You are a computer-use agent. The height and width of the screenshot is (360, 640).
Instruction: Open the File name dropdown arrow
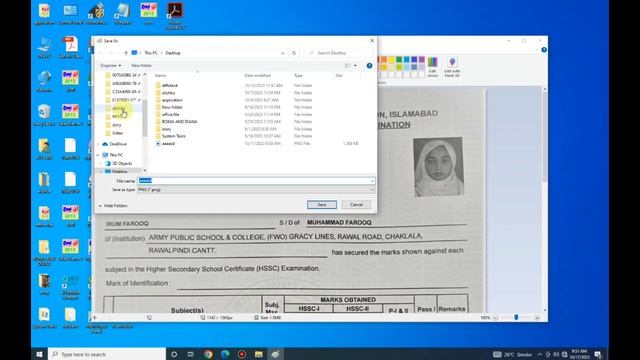372,181
